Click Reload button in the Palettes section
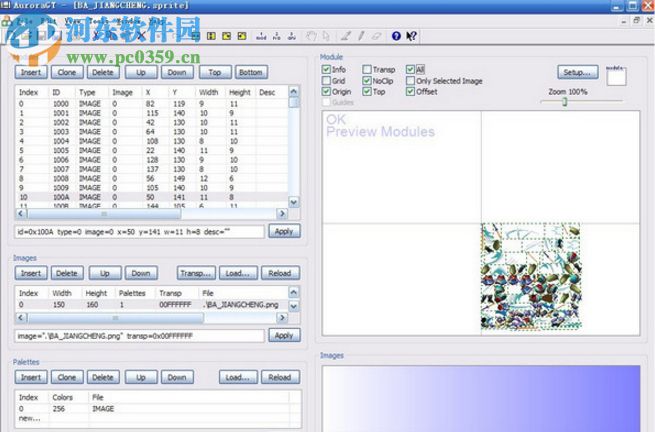Viewport: 655px width, 432px height. [x=280, y=377]
